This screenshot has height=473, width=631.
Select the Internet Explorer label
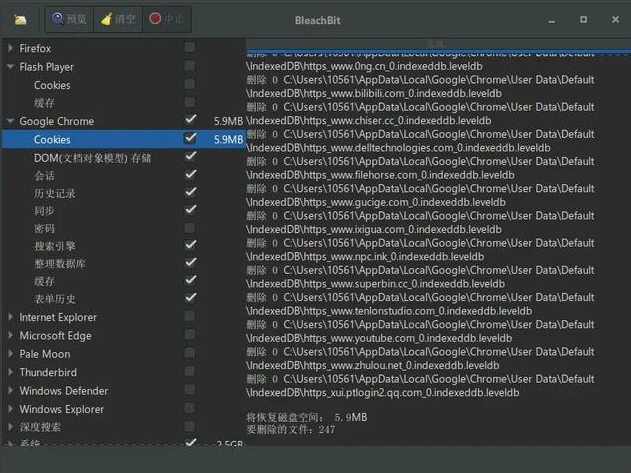pos(58,317)
